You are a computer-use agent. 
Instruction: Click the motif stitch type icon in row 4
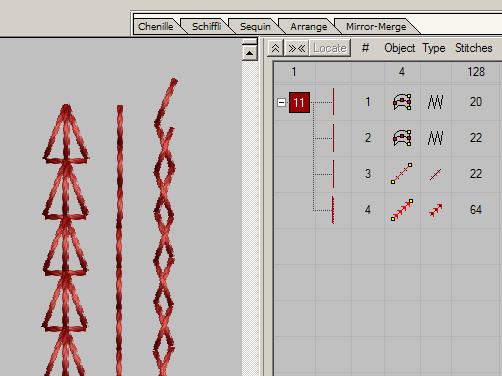(436, 210)
